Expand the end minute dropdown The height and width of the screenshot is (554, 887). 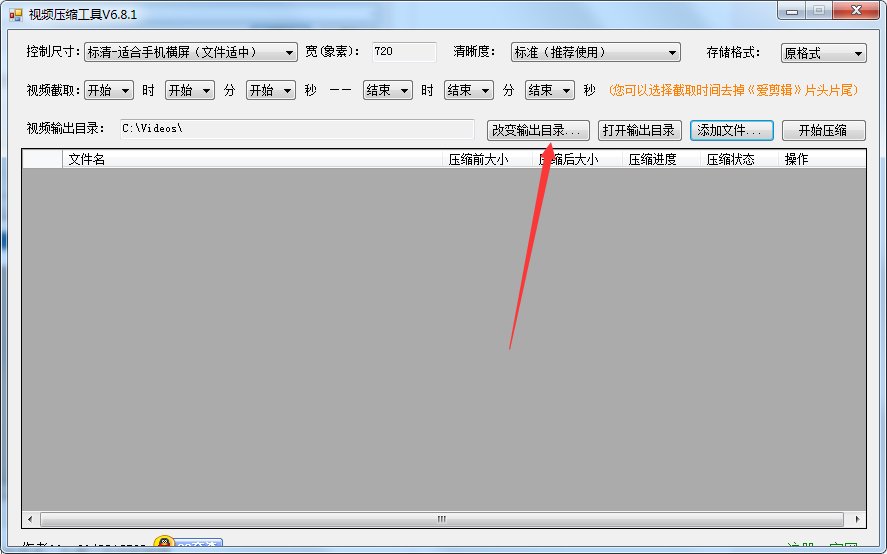(468, 90)
